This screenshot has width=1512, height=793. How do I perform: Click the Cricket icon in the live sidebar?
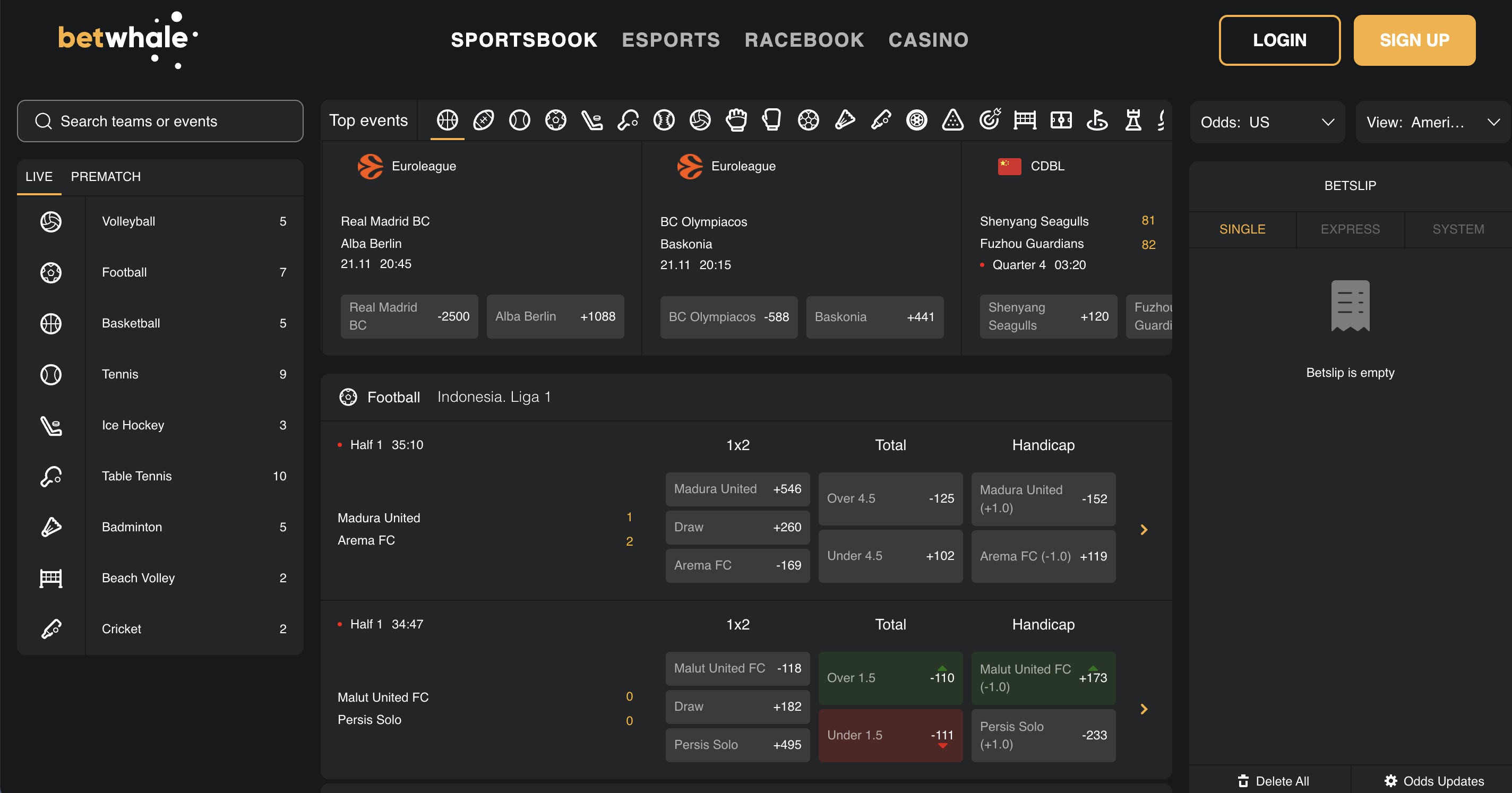pyautogui.click(x=51, y=628)
